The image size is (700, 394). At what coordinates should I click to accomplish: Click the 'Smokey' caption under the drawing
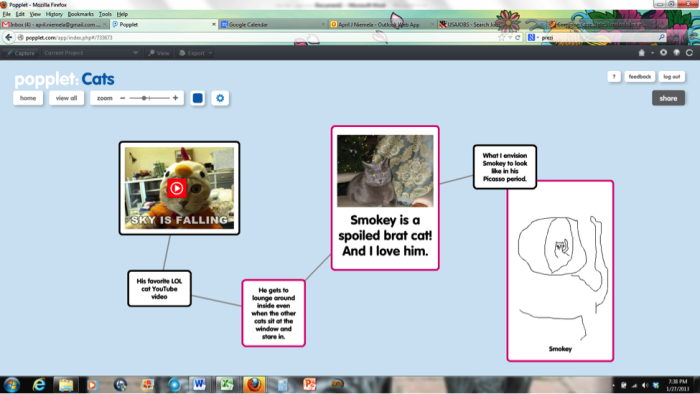point(560,349)
